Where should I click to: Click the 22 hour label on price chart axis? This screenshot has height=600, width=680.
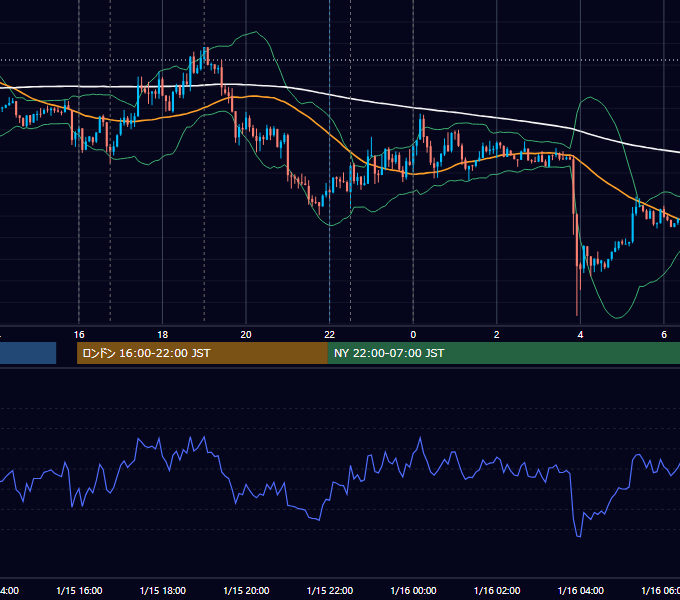point(330,335)
